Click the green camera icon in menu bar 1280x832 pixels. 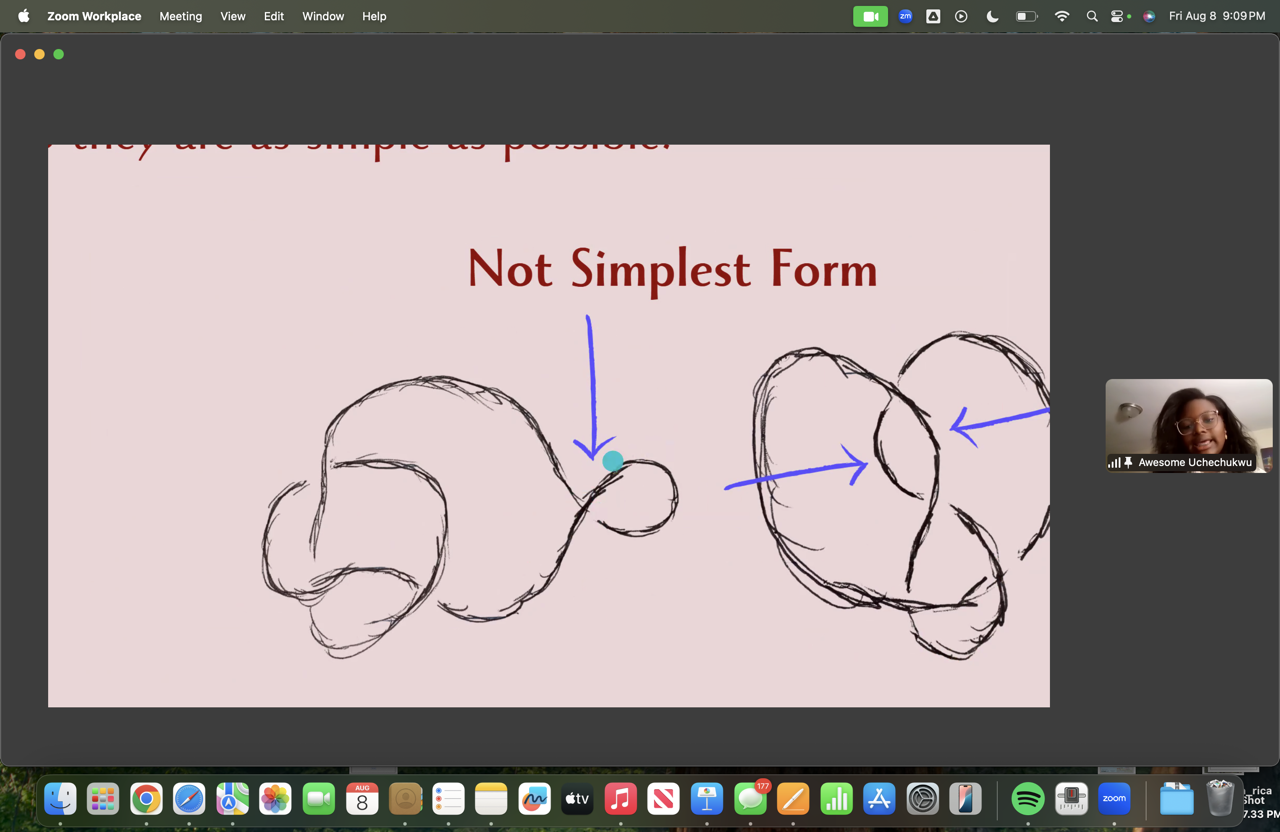pyautogui.click(x=870, y=16)
